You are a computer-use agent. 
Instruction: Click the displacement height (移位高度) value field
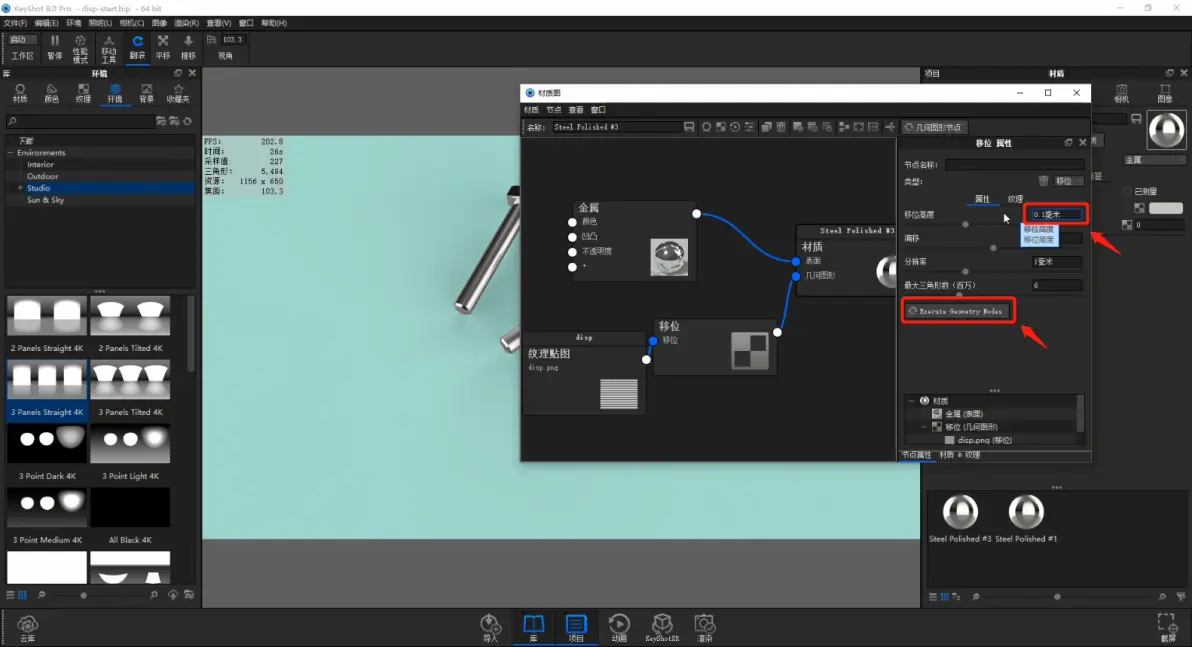coord(1056,214)
